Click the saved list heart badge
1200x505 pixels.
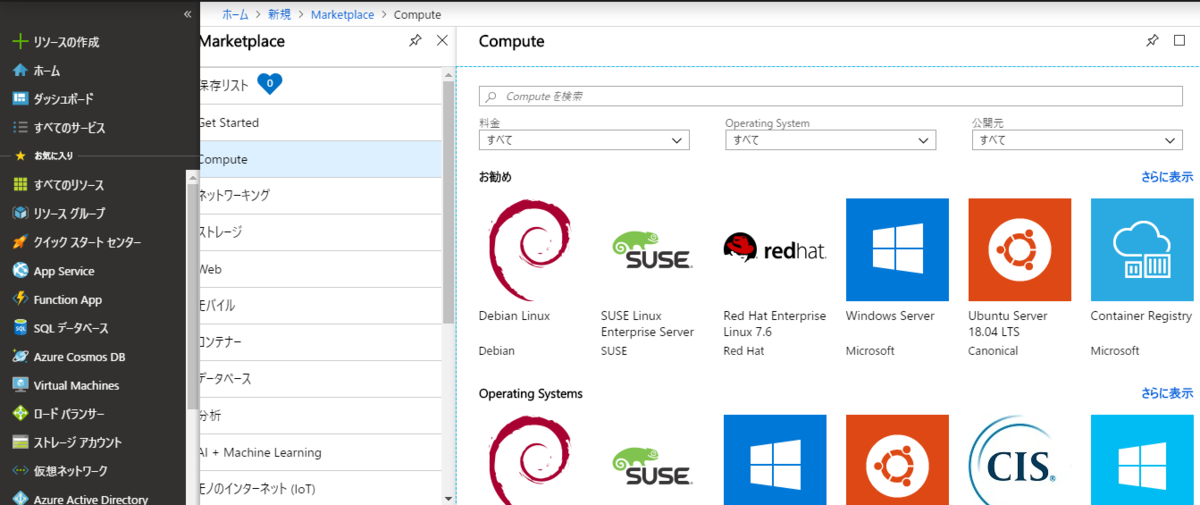(x=270, y=85)
